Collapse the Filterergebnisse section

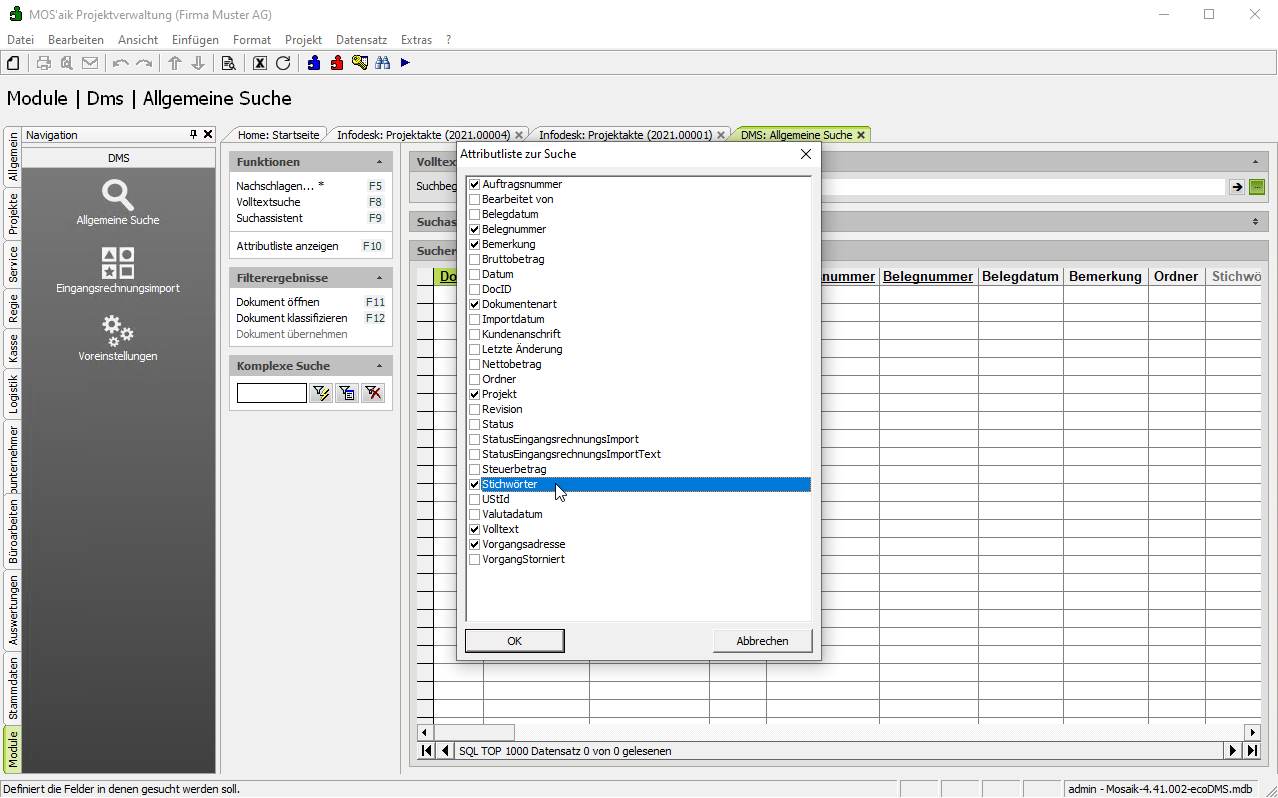[x=379, y=278]
